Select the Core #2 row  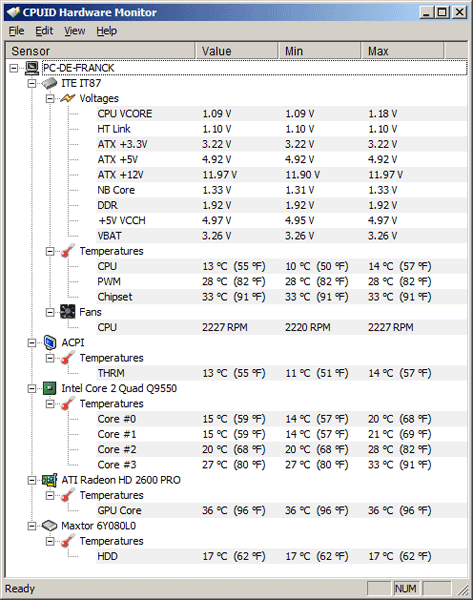tap(281, 450)
